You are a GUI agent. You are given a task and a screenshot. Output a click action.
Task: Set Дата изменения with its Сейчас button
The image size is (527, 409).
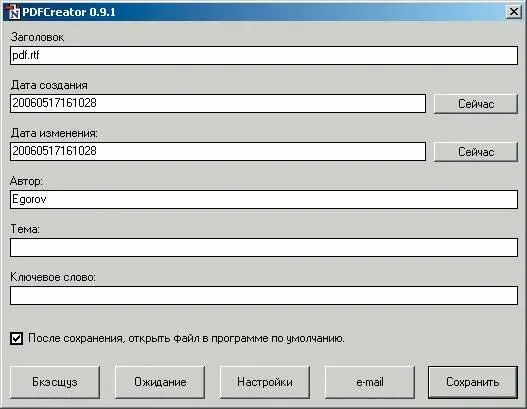pyautogui.click(x=476, y=152)
